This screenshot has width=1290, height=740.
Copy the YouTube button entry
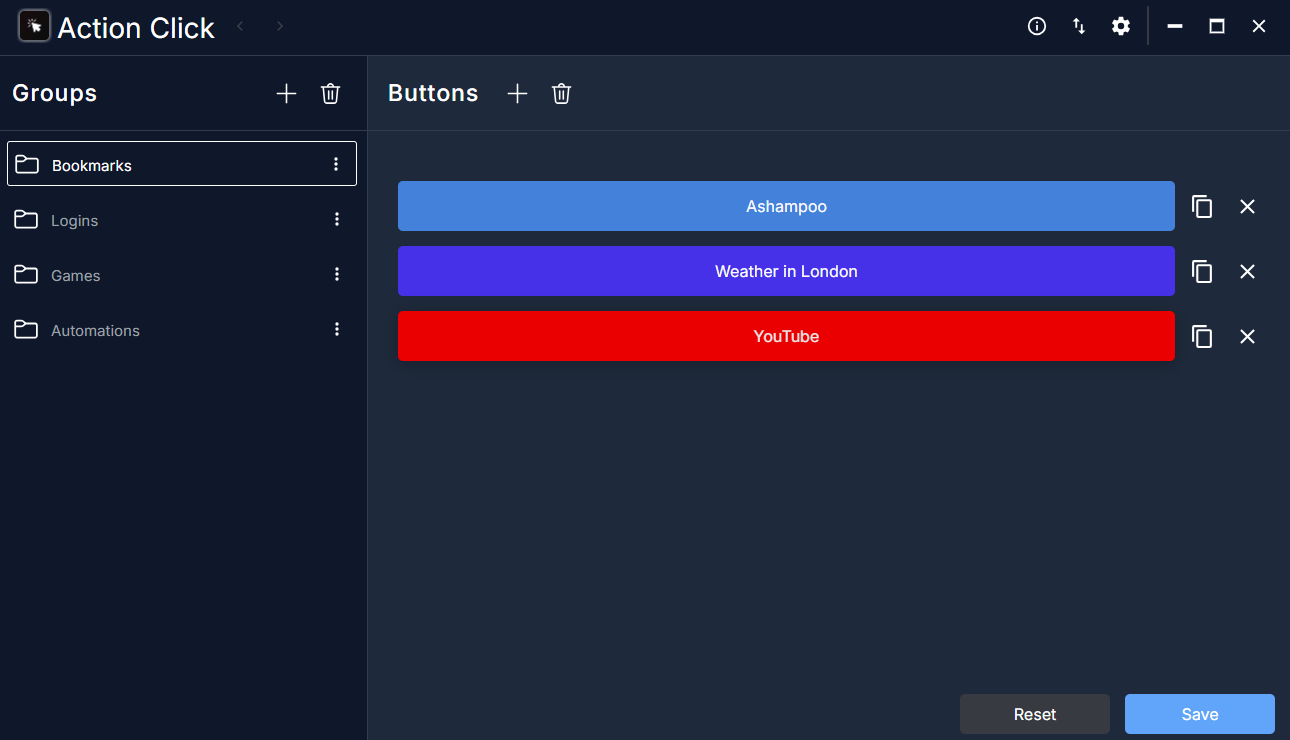pyautogui.click(x=1202, y=337)
